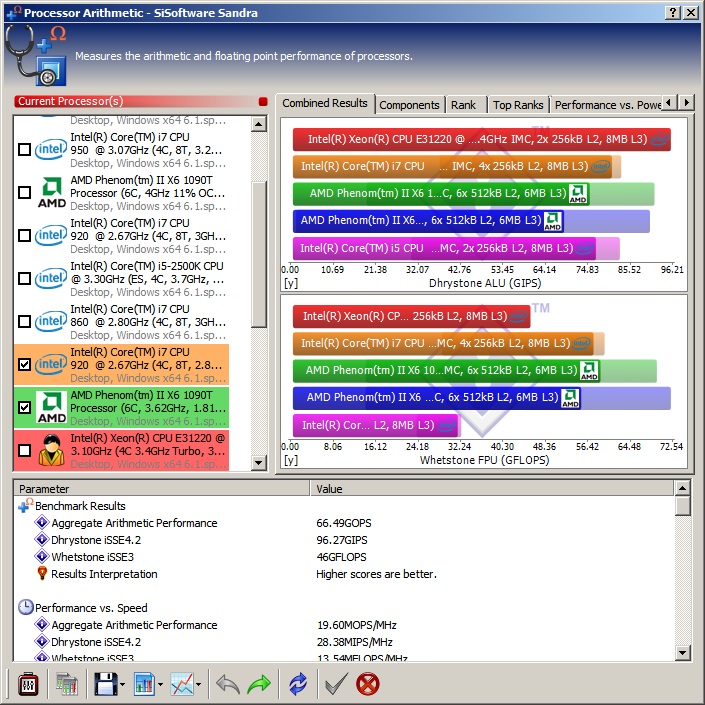705x705 pixels.
Task: Click the green forward arrow icon
Action: click(259, 684)
